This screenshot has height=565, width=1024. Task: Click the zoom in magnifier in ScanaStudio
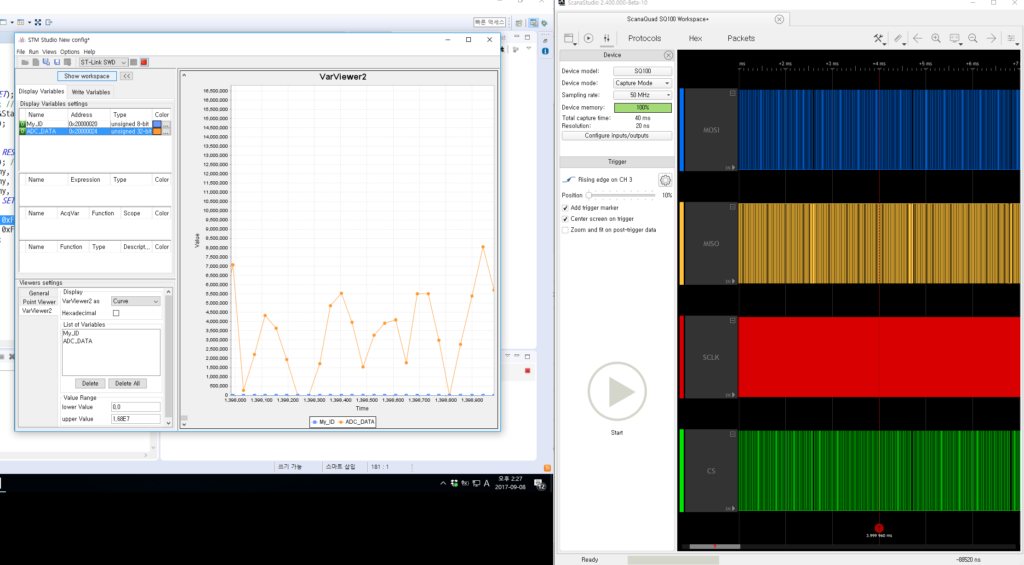point(935,38)
